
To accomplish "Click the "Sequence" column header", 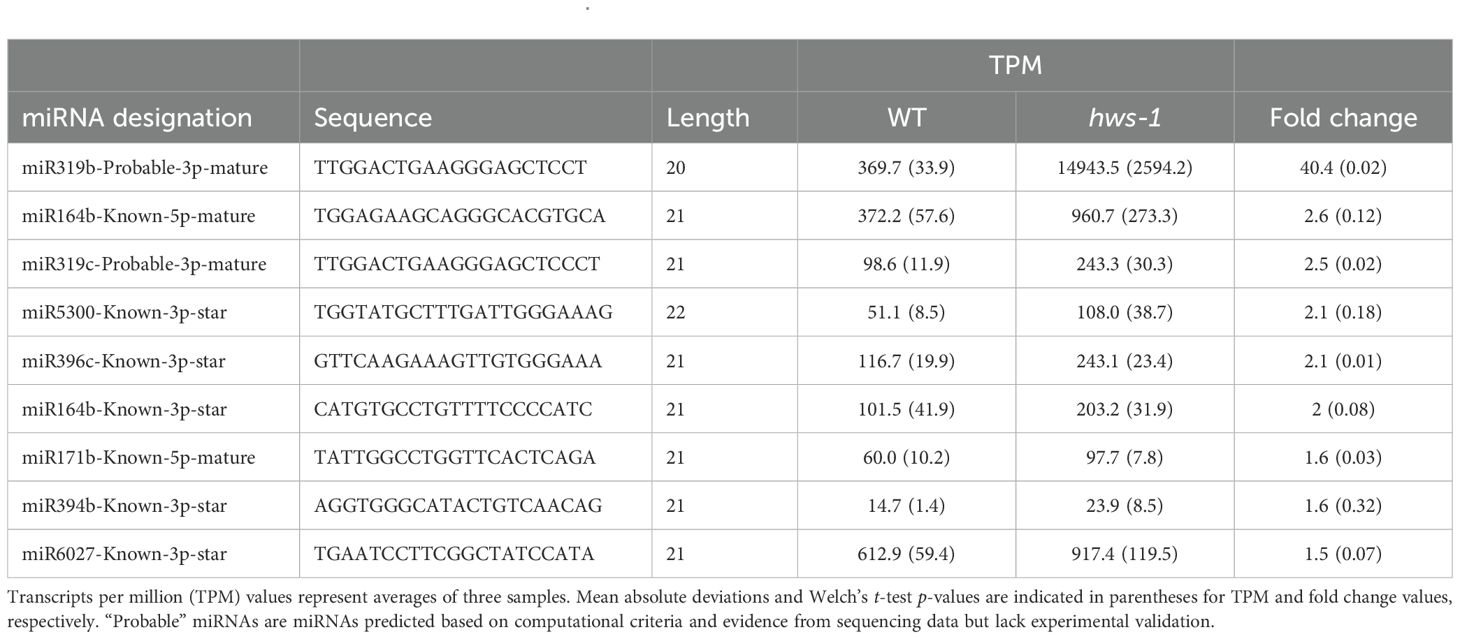I will coord(373,118).
